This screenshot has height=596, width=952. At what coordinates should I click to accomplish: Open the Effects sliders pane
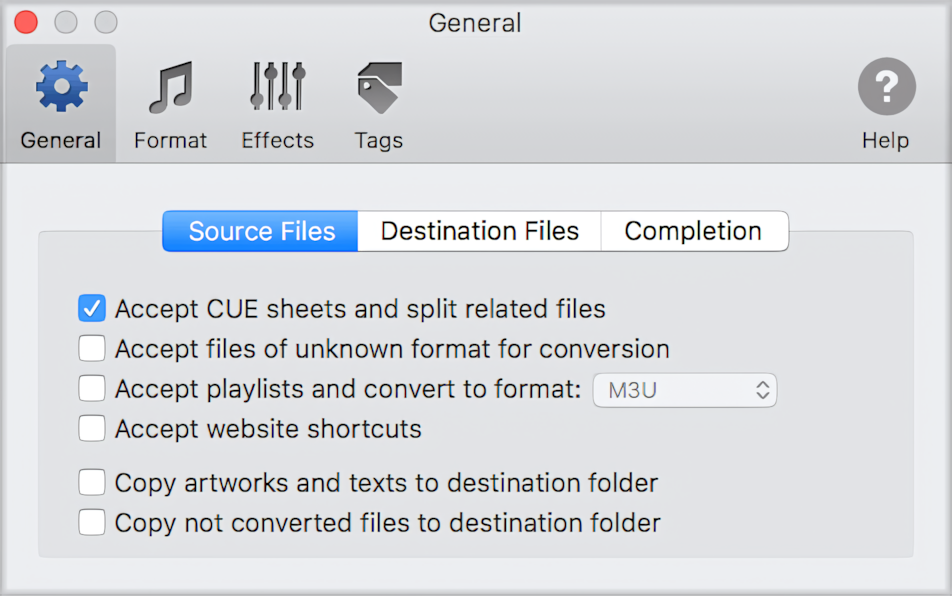point(277,86)
